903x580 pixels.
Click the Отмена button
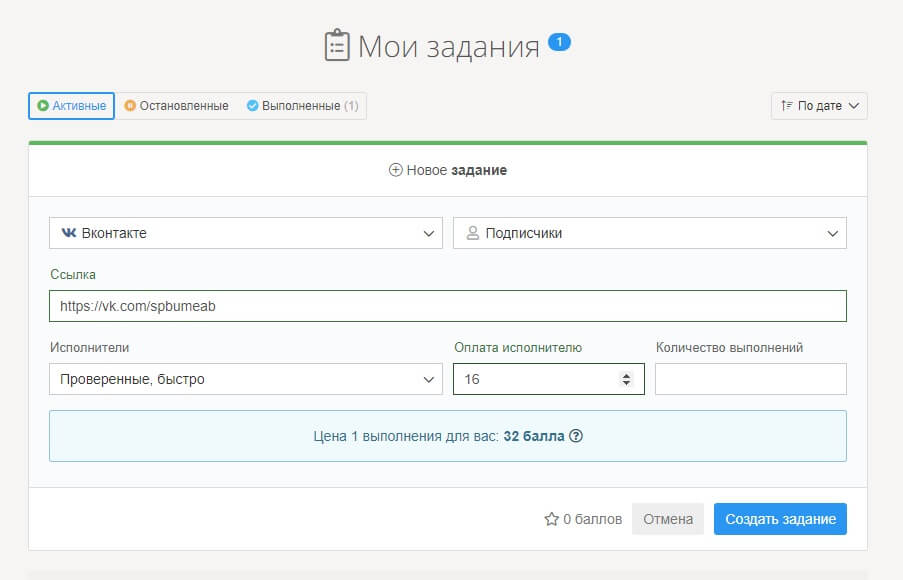[x=668, y=519]
